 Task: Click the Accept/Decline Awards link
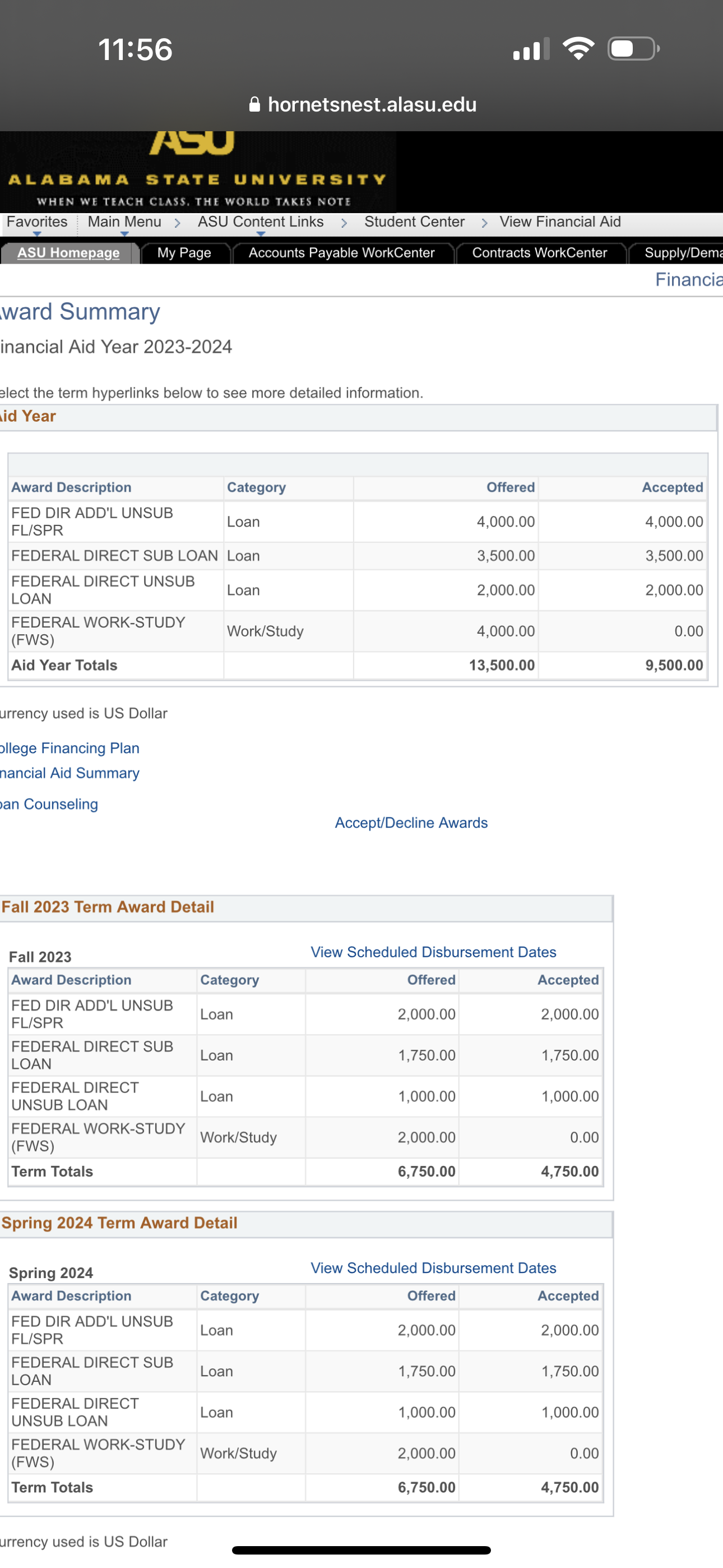[411, 822]
